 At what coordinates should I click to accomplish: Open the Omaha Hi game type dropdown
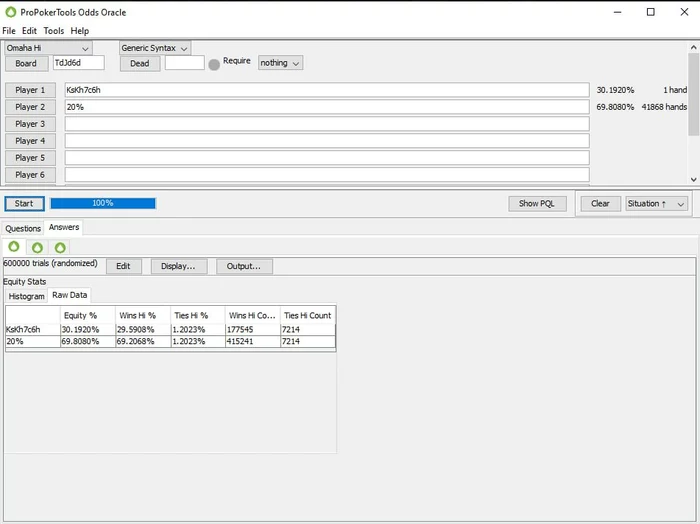click(x=48, y=48)
